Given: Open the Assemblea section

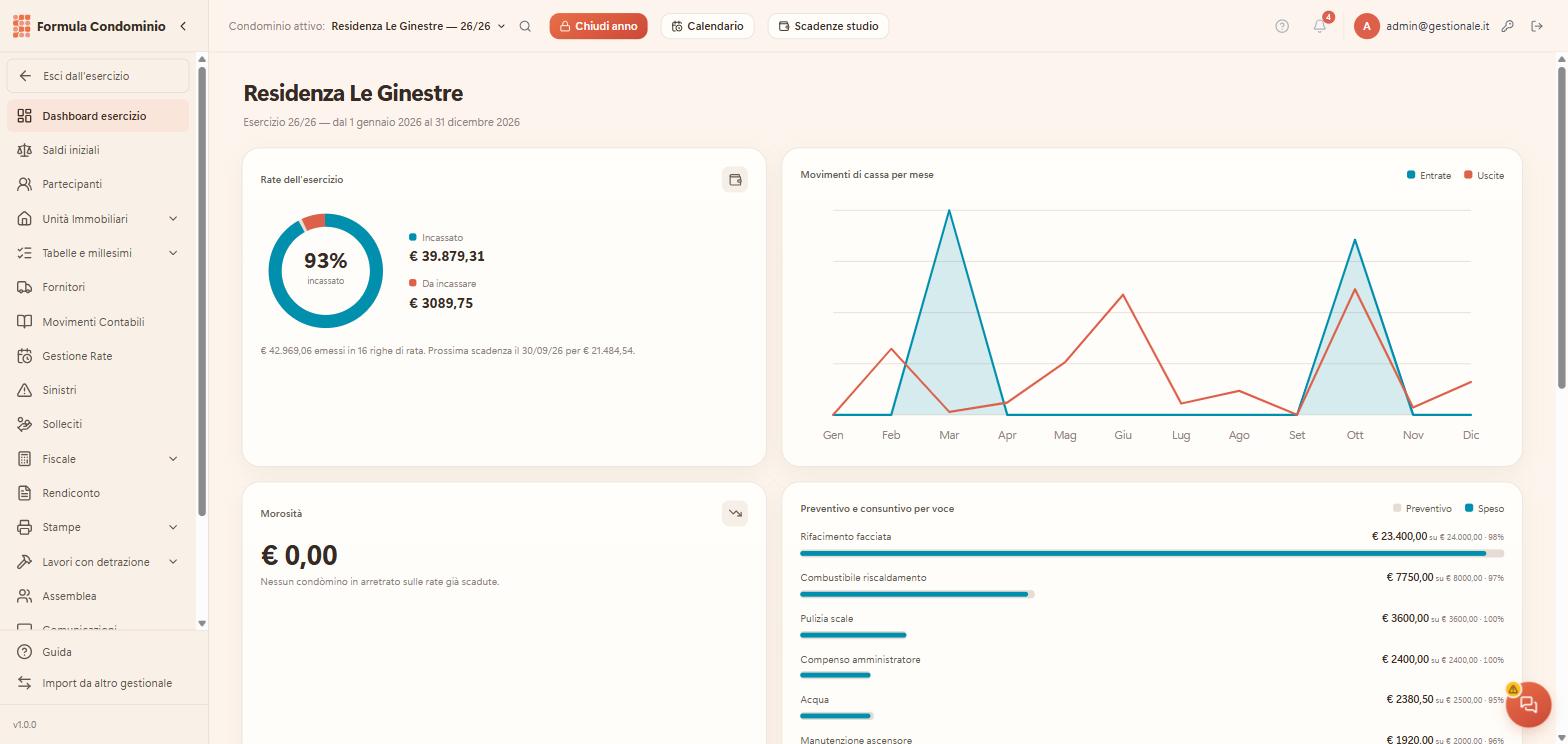Looking at the screenshot, I should coord(98,596).
